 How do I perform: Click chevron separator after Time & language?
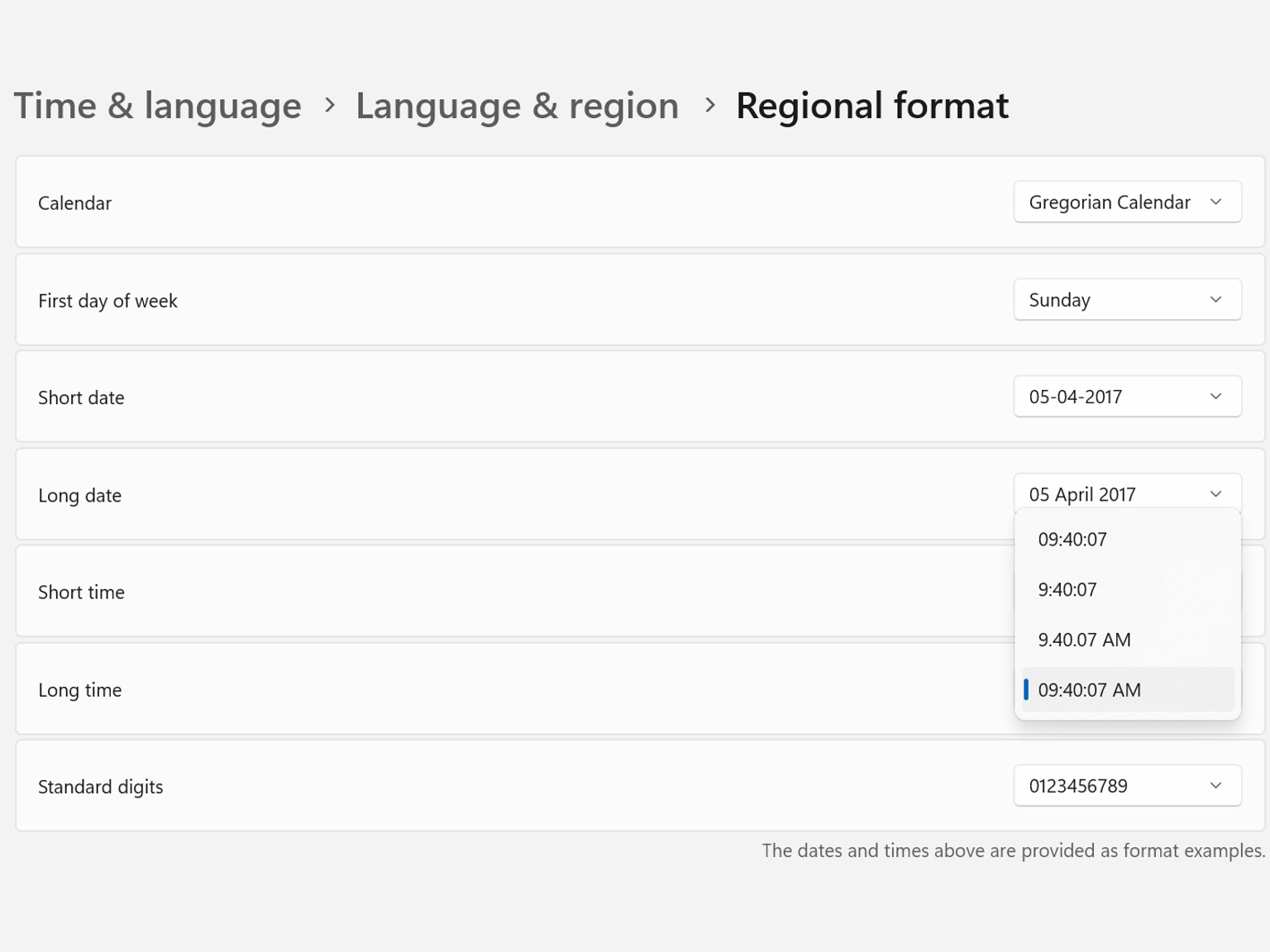pyautogui.click(x=330, y=105)
